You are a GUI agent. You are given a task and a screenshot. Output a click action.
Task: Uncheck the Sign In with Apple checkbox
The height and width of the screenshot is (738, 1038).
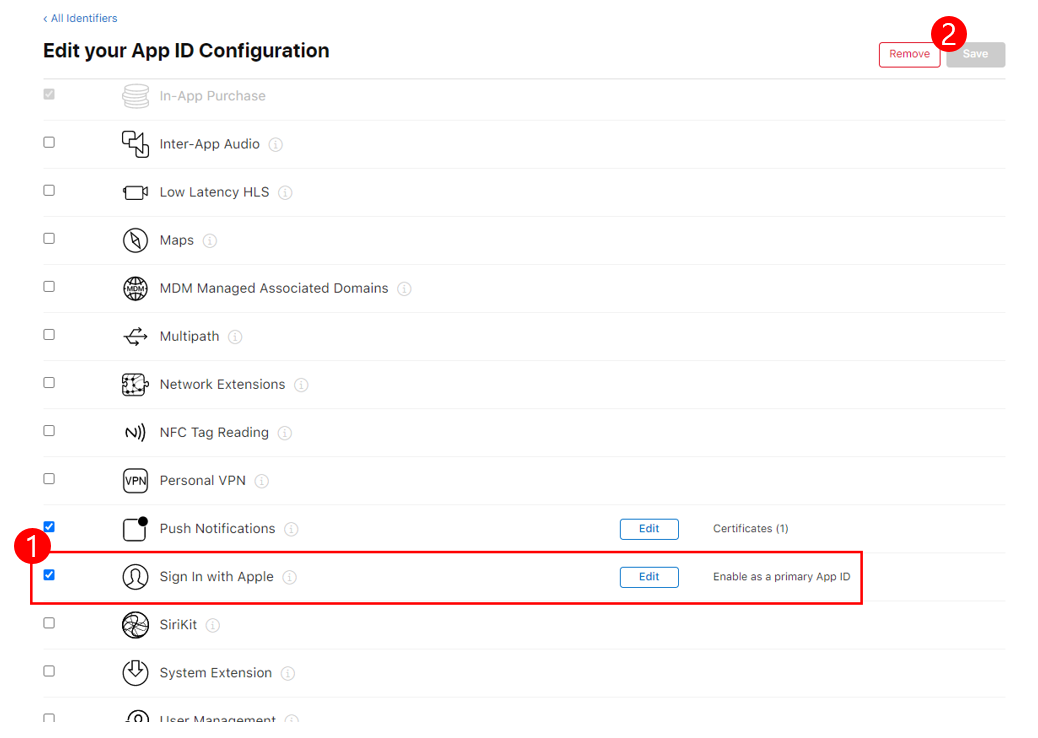[49, 575]
